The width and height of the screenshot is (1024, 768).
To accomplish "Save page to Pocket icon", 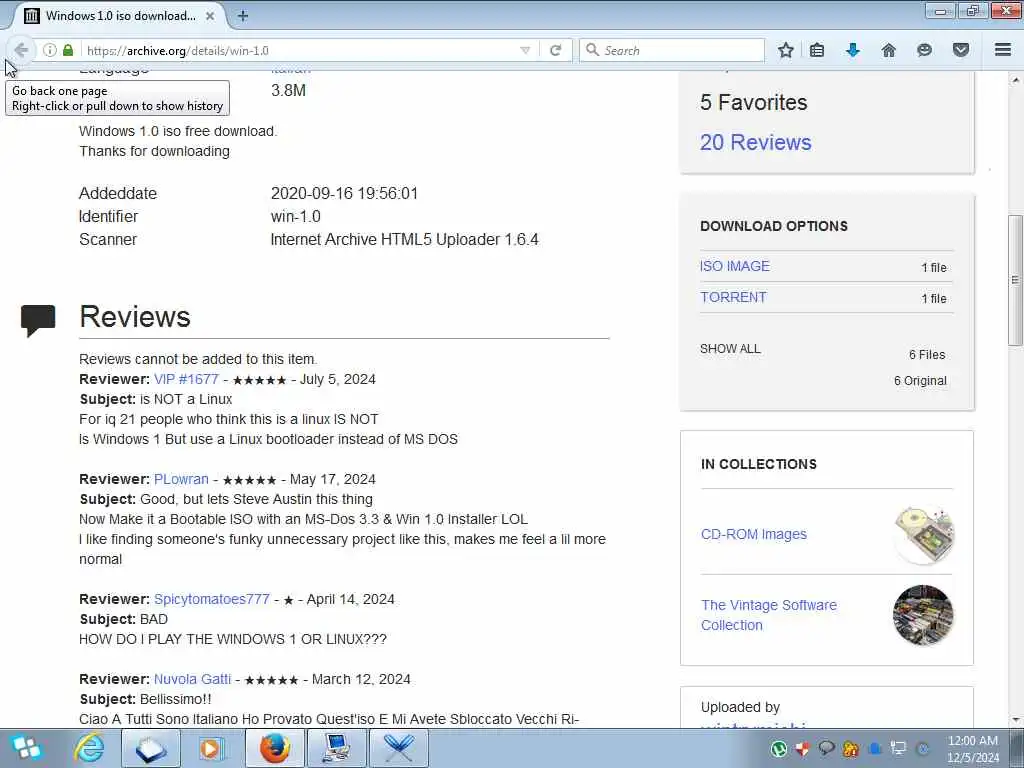I will pos(961,50).
